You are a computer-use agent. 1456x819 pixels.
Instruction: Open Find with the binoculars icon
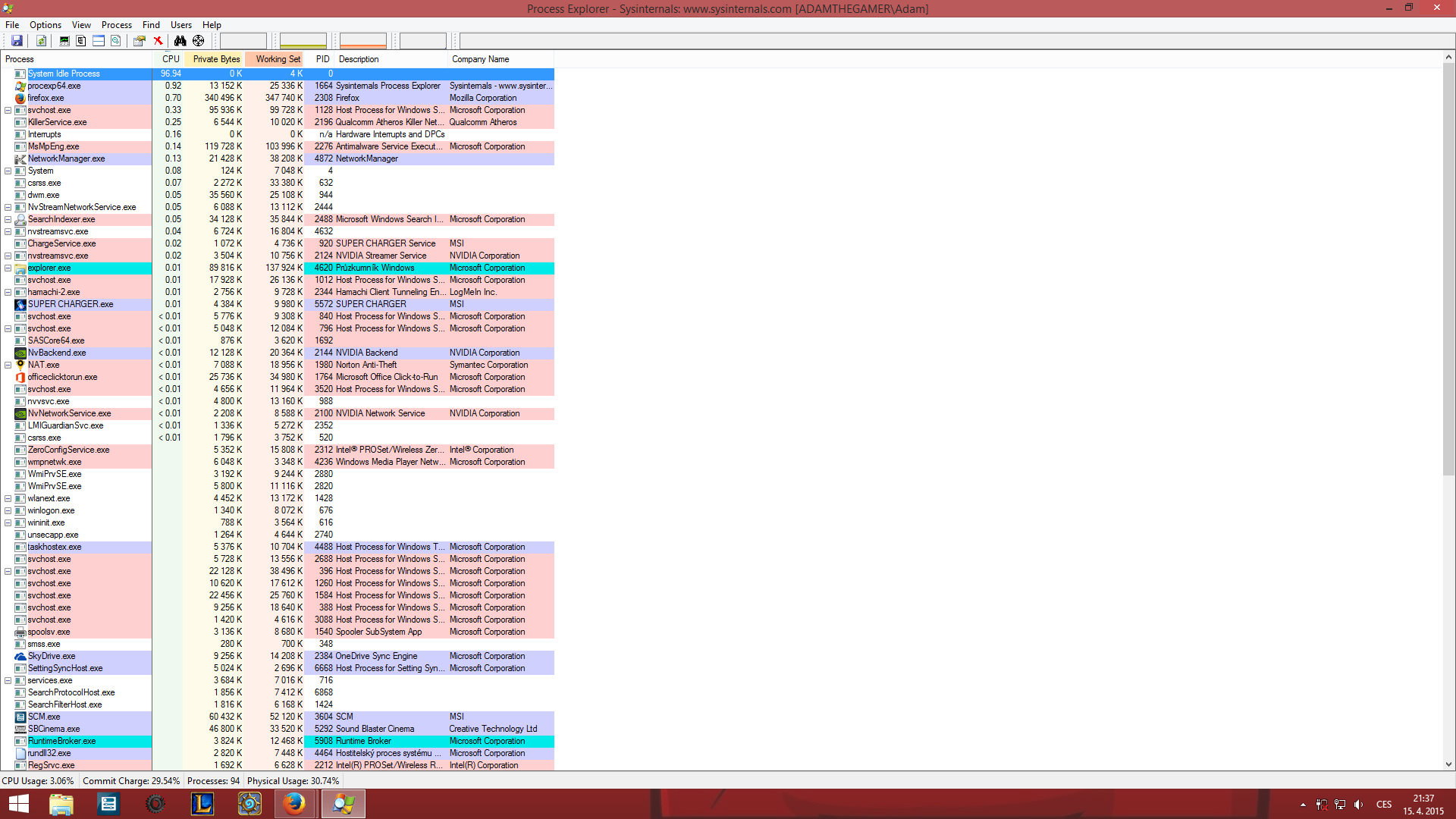coord(180,41)
